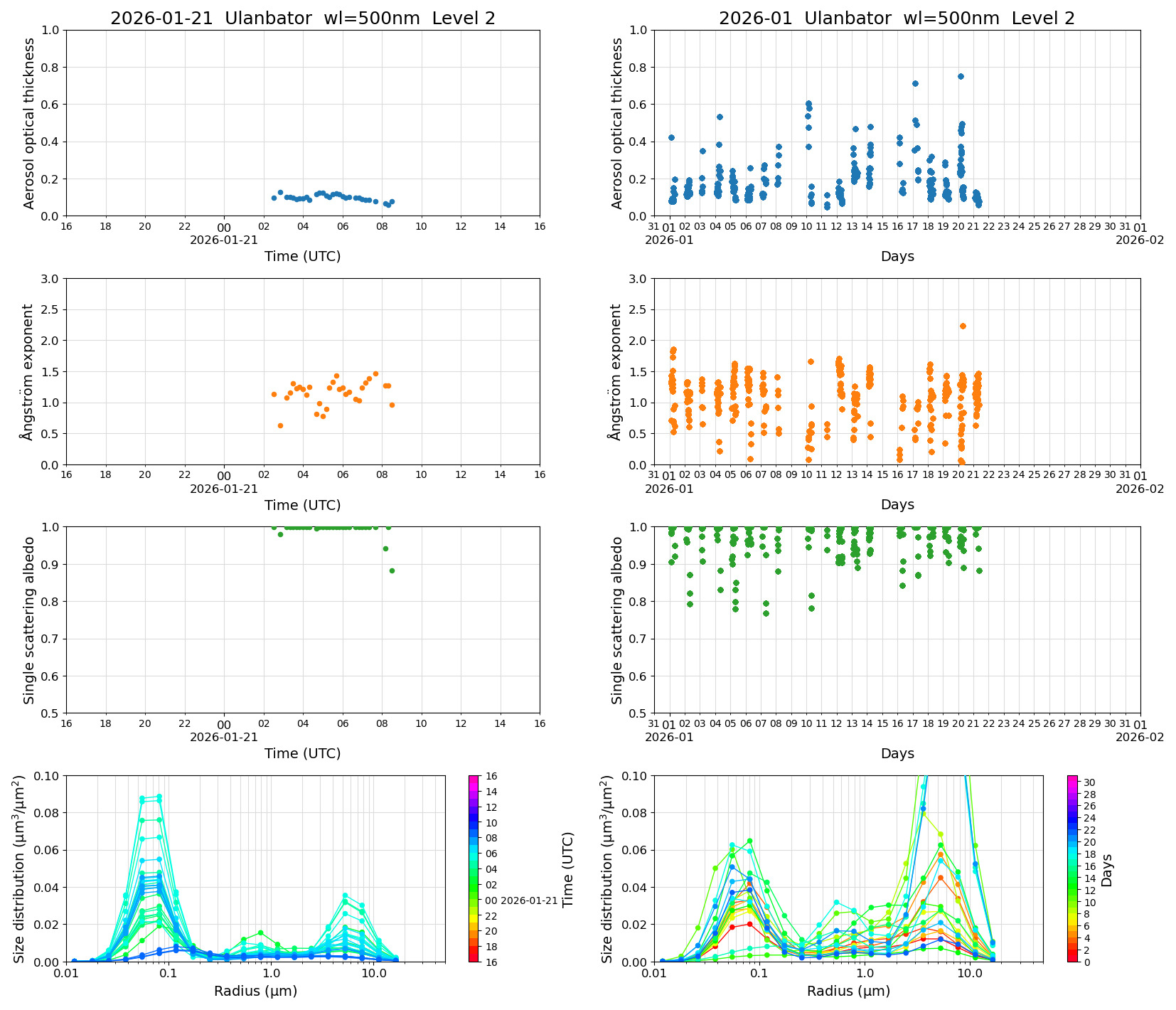Viewport: 1176px width, 1010px height.
Task: Click the Radius (µm) label under daily size distribution
Action: 255,991
